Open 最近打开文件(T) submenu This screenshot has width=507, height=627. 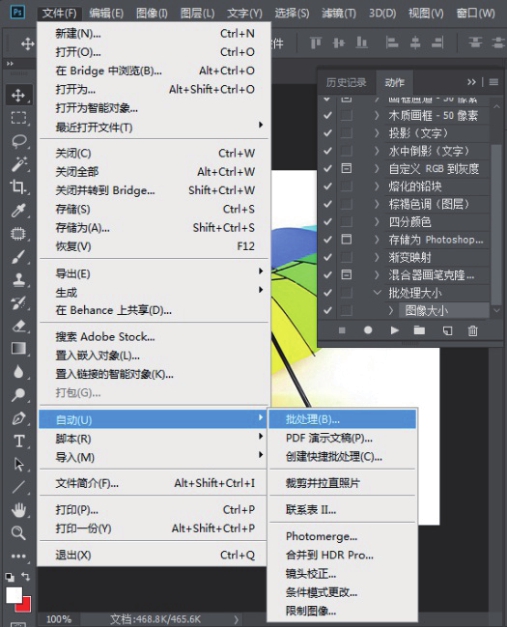pyautogui.click(x=154, y=127)
